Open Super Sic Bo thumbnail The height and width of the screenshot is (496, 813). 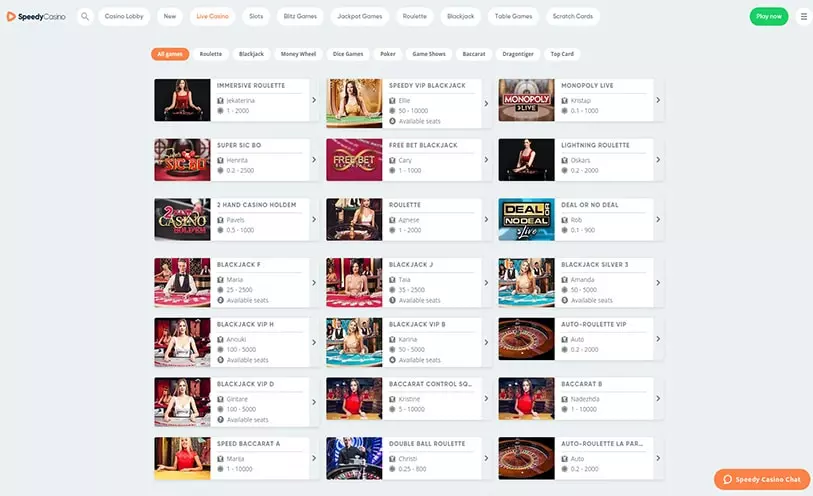[182, 160]
